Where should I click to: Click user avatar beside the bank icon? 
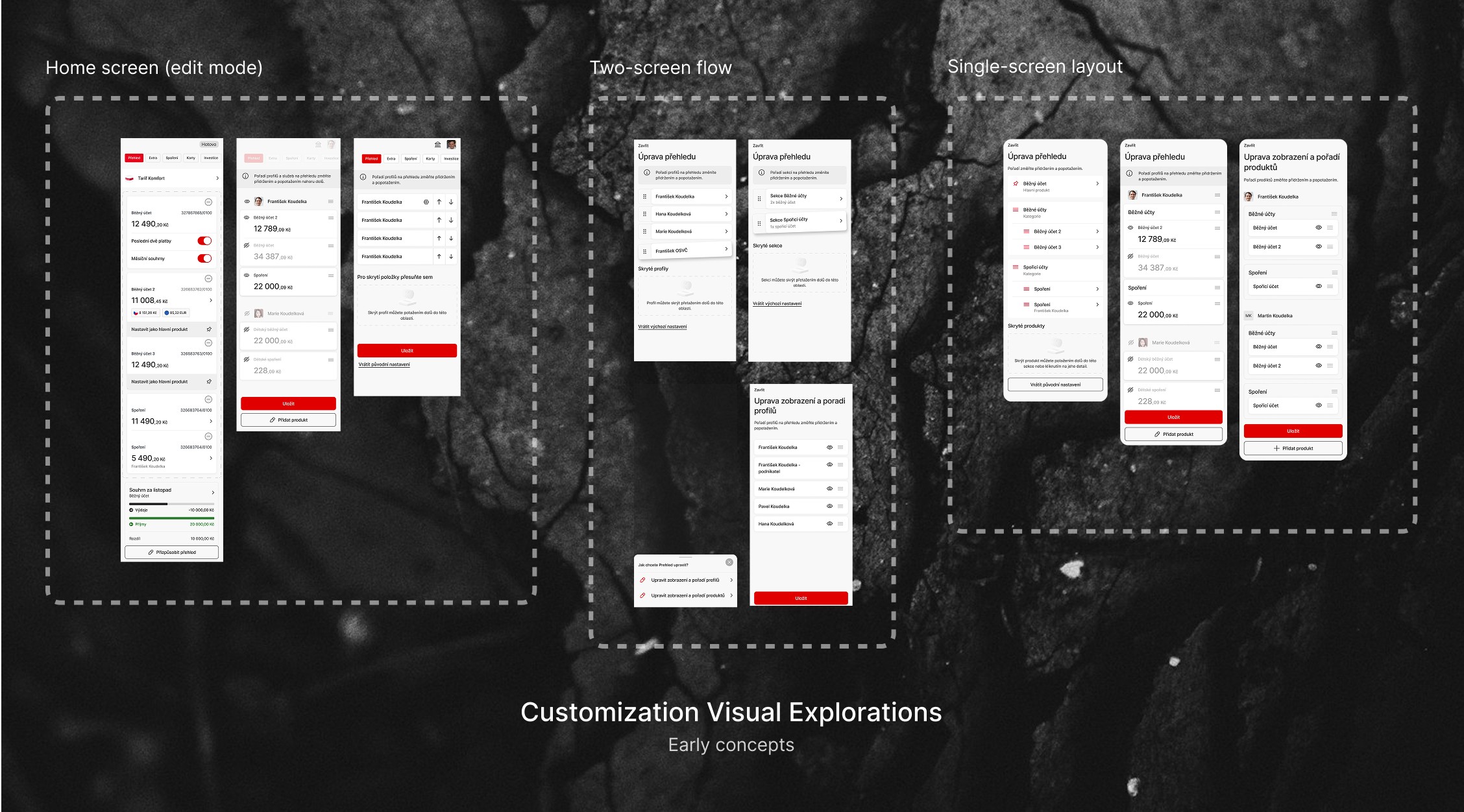pyautogui.click(x=452, y=145)
